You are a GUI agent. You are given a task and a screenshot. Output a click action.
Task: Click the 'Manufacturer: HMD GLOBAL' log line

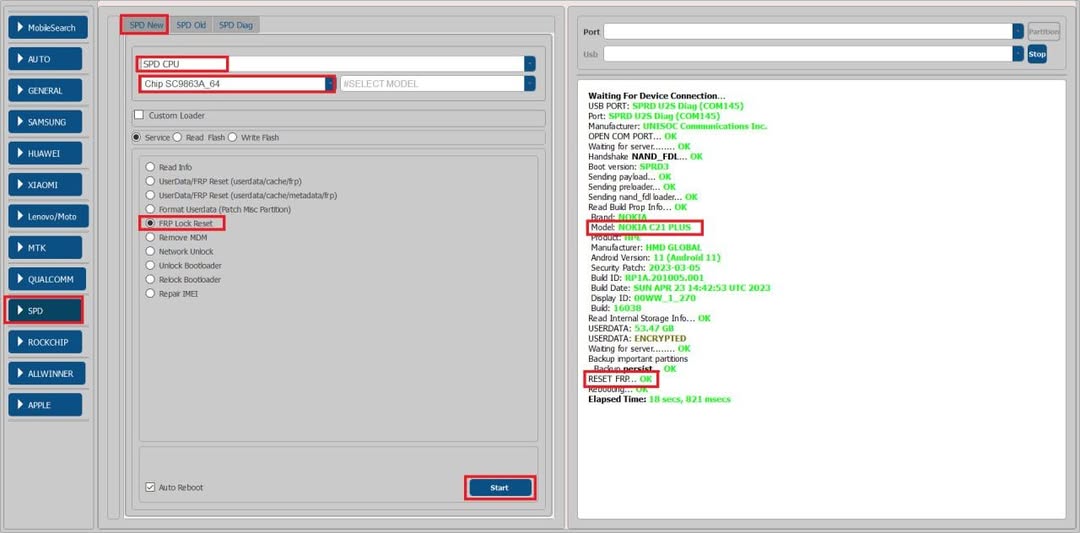(x=646, y=247)
